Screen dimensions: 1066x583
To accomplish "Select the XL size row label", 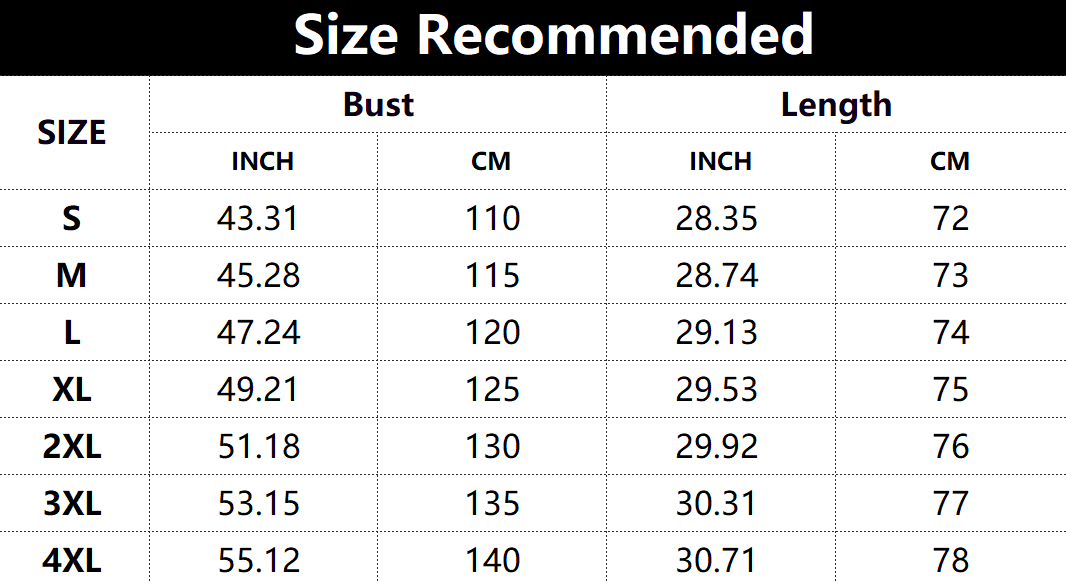I will 72,389.
